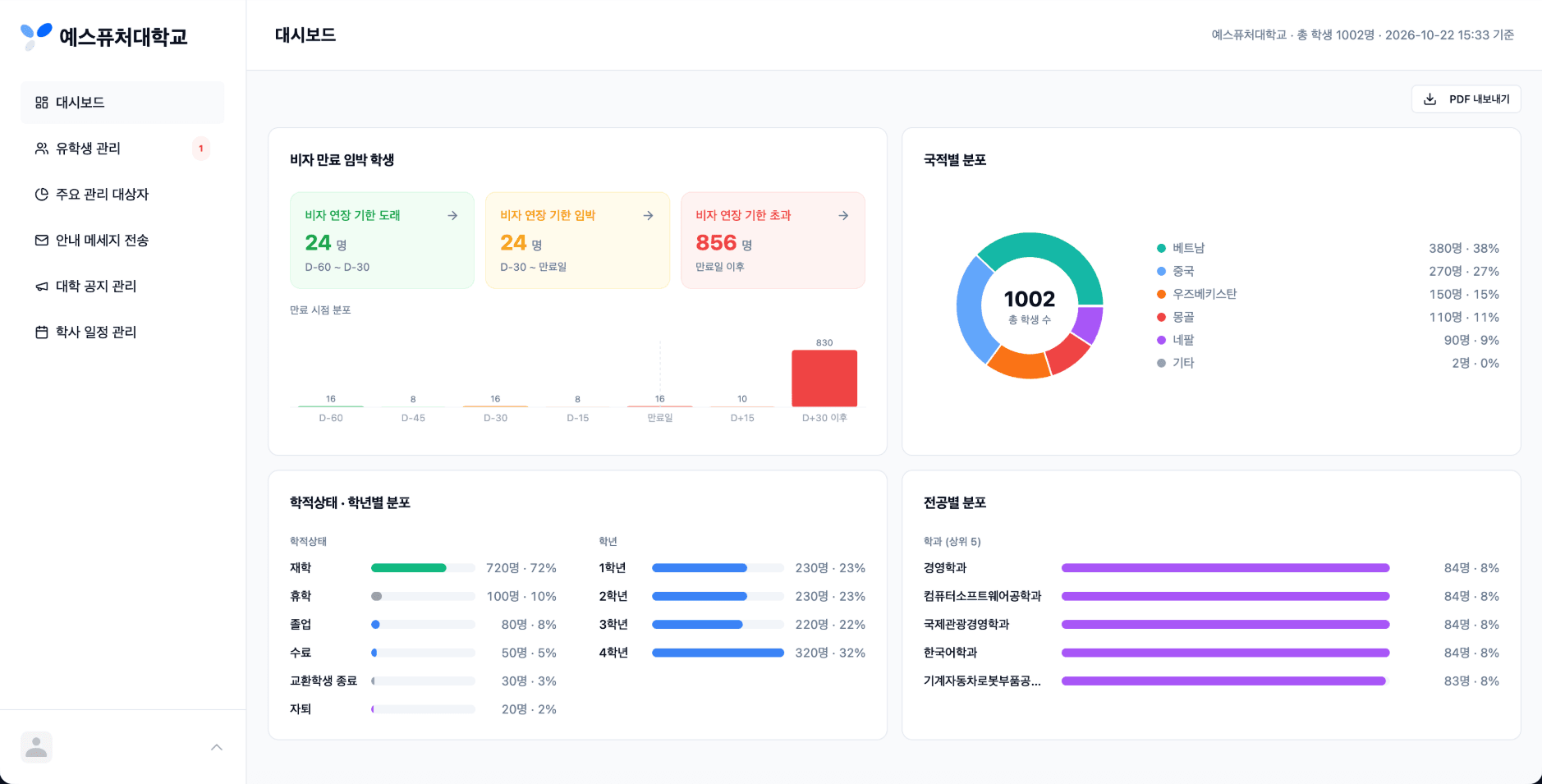Click the arrow on 비자 연장 기한 임박 card
This screenshot has height=784, width=1542.
pos(648,215)
